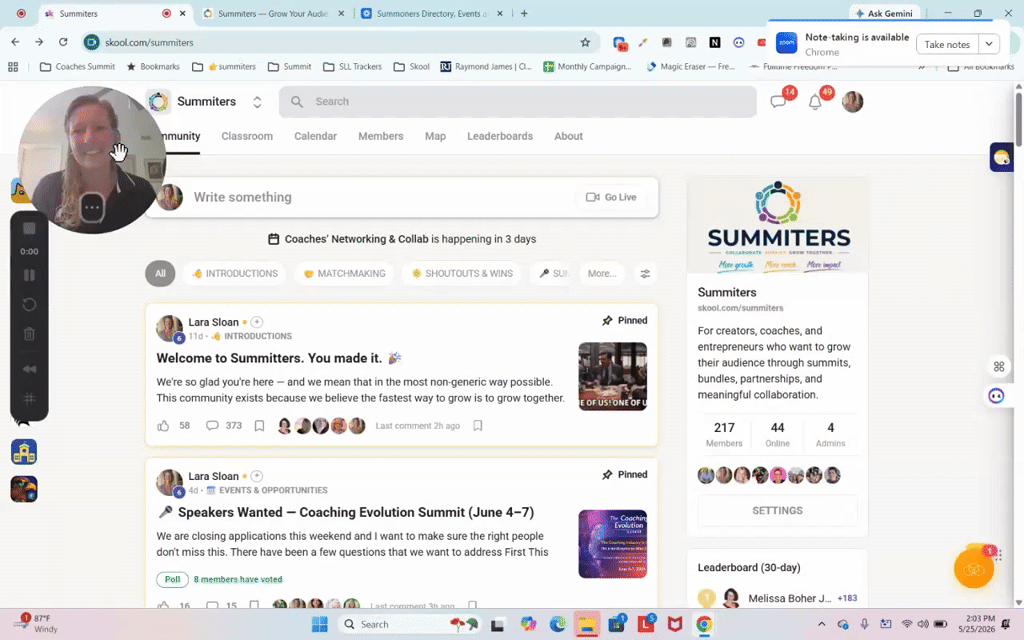Expand the Summiters group switcher arrows
1024x640 pixels.
257,102
